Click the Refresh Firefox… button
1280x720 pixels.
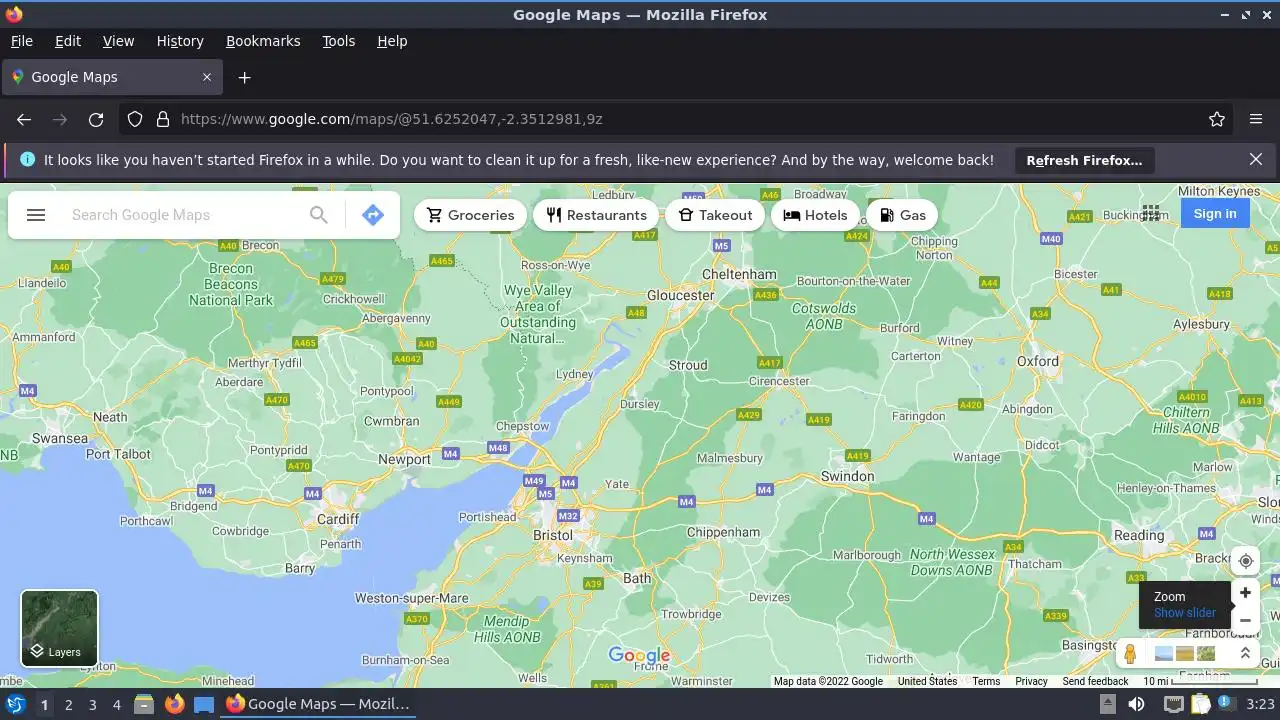point(1084,160)
